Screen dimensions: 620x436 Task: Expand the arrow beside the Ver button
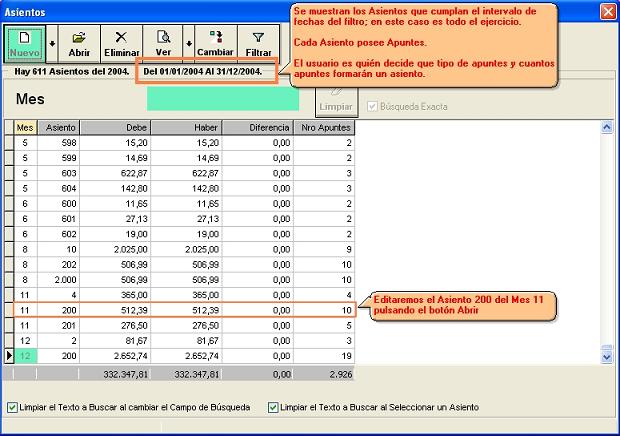(189, 44)
